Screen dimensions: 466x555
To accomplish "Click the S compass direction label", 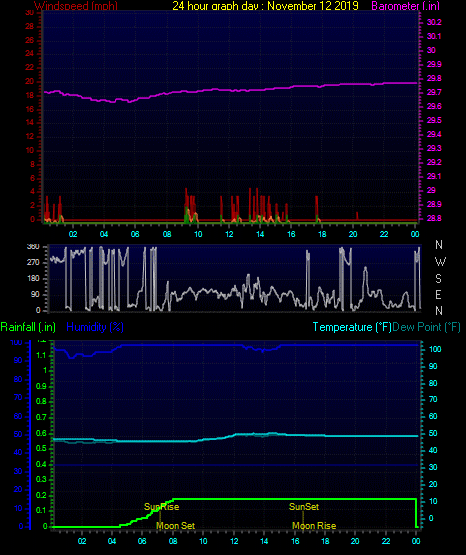I will click(x=438, y=279).
